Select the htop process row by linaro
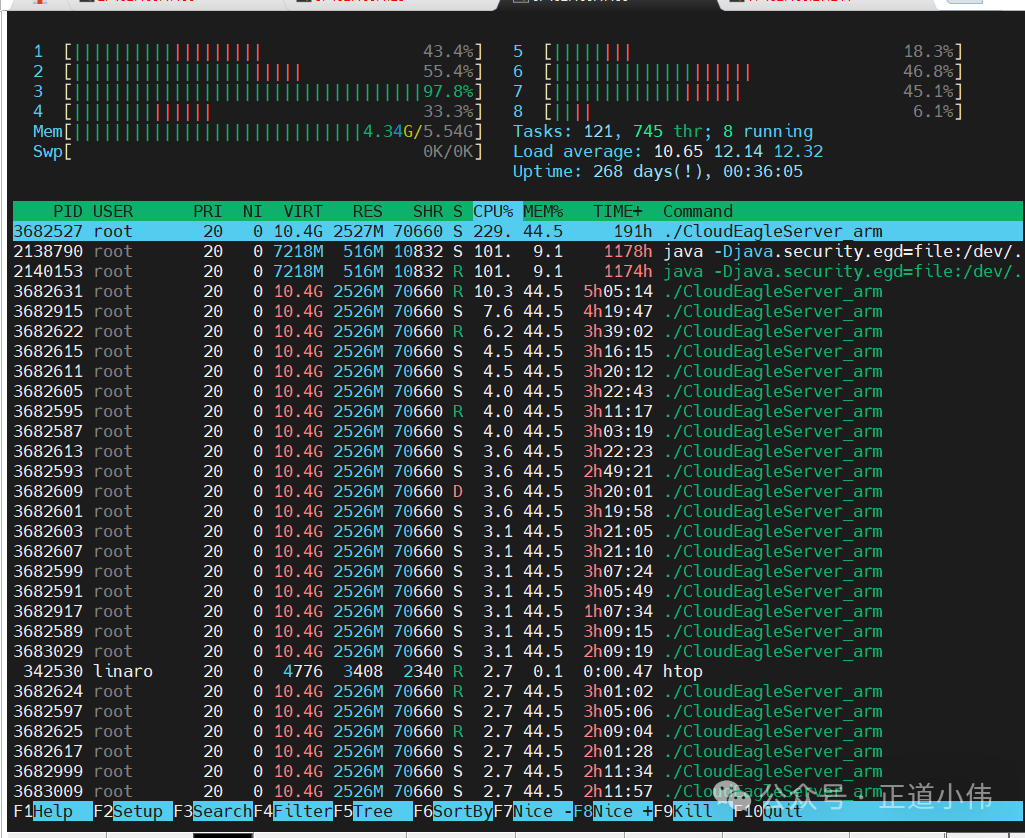This screenshot has width=1025, height=838. click(x=518, y=671)
